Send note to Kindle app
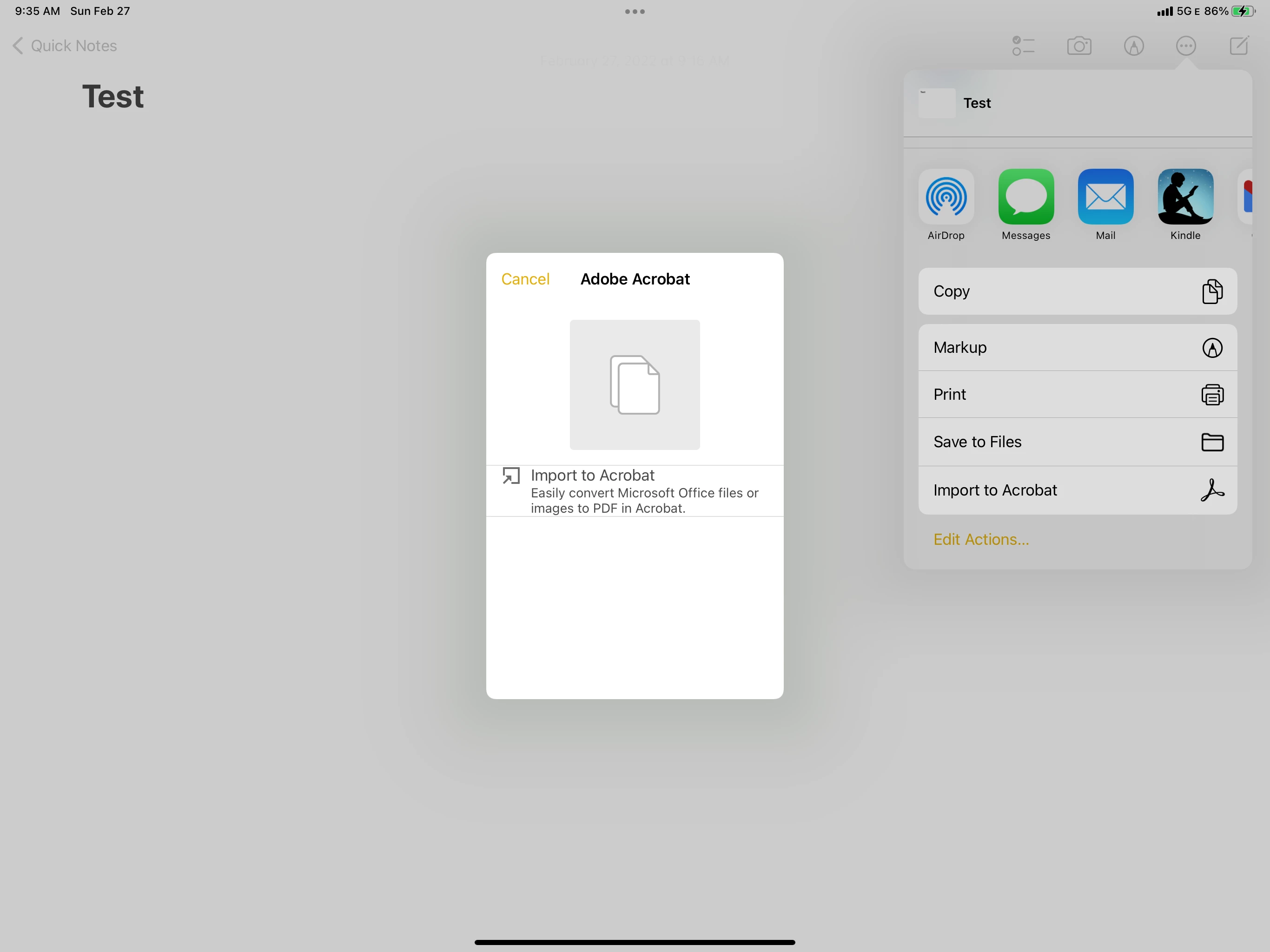The width and height of the screenshot is (1270, 952). 1185,197
